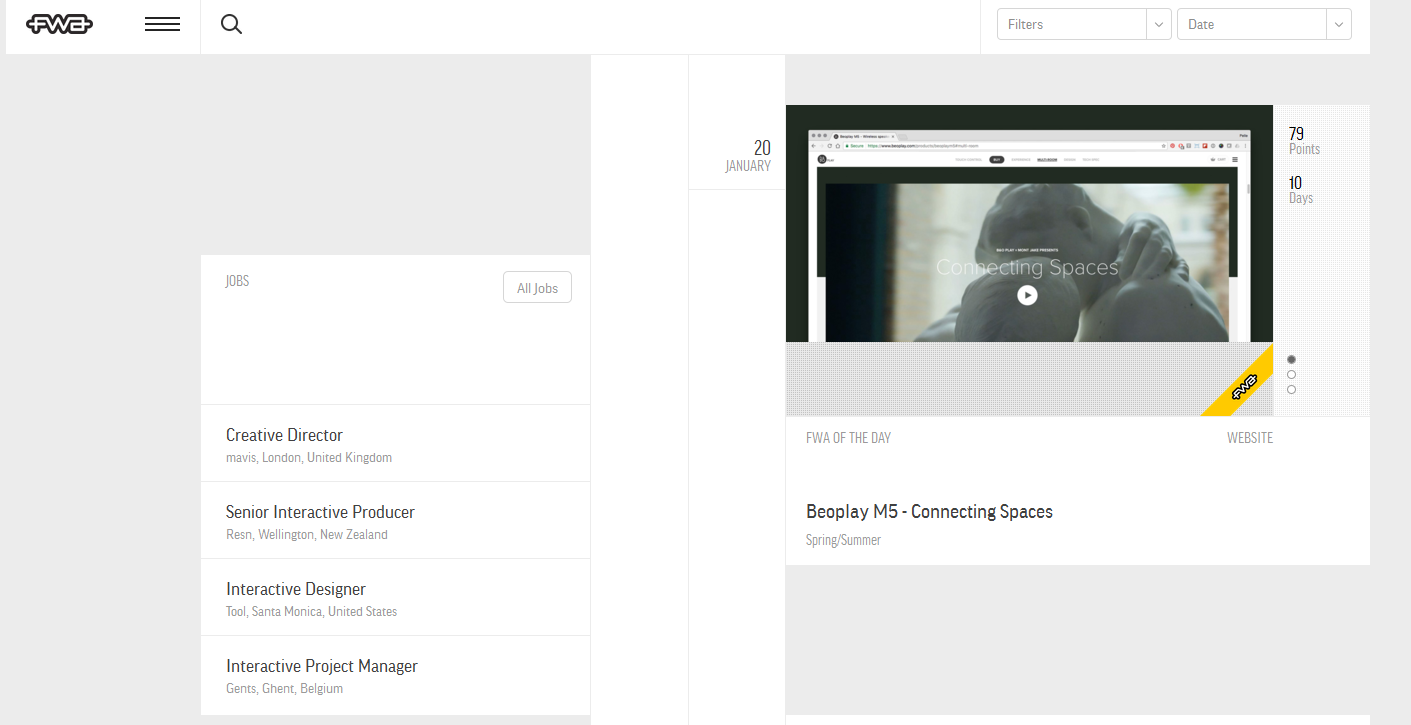Play the Connecting Spaces video
Image resolution: width=1411 pixels, height=725 pixels.
pos(1027,295)
